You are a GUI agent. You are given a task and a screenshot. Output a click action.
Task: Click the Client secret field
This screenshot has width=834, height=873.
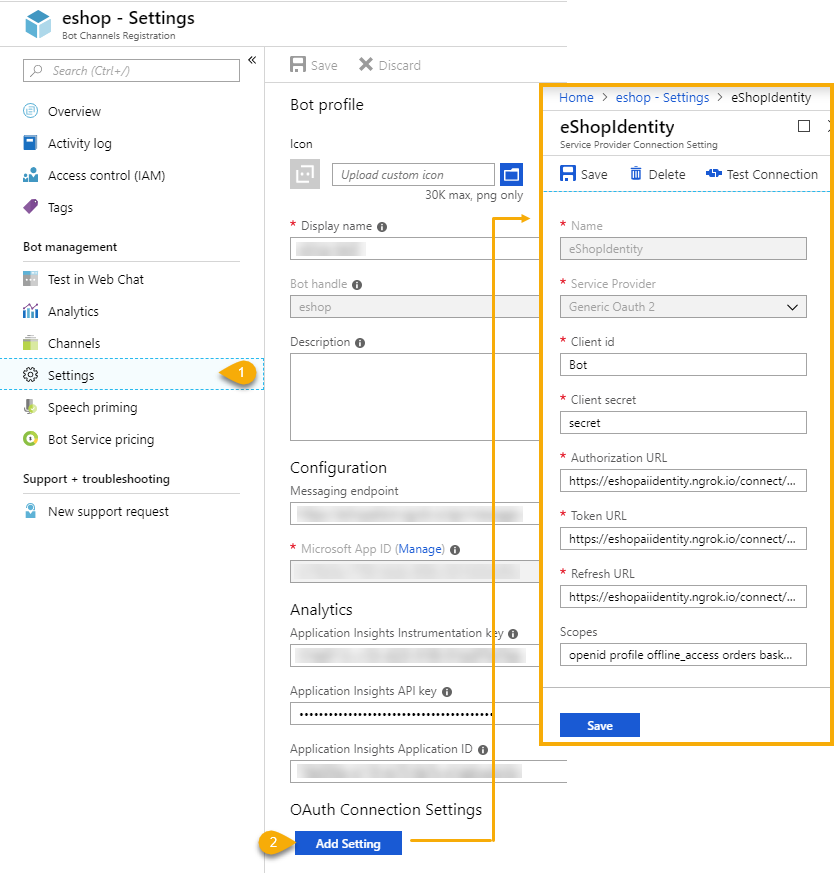pyautogui.click(x=683, y=423)
